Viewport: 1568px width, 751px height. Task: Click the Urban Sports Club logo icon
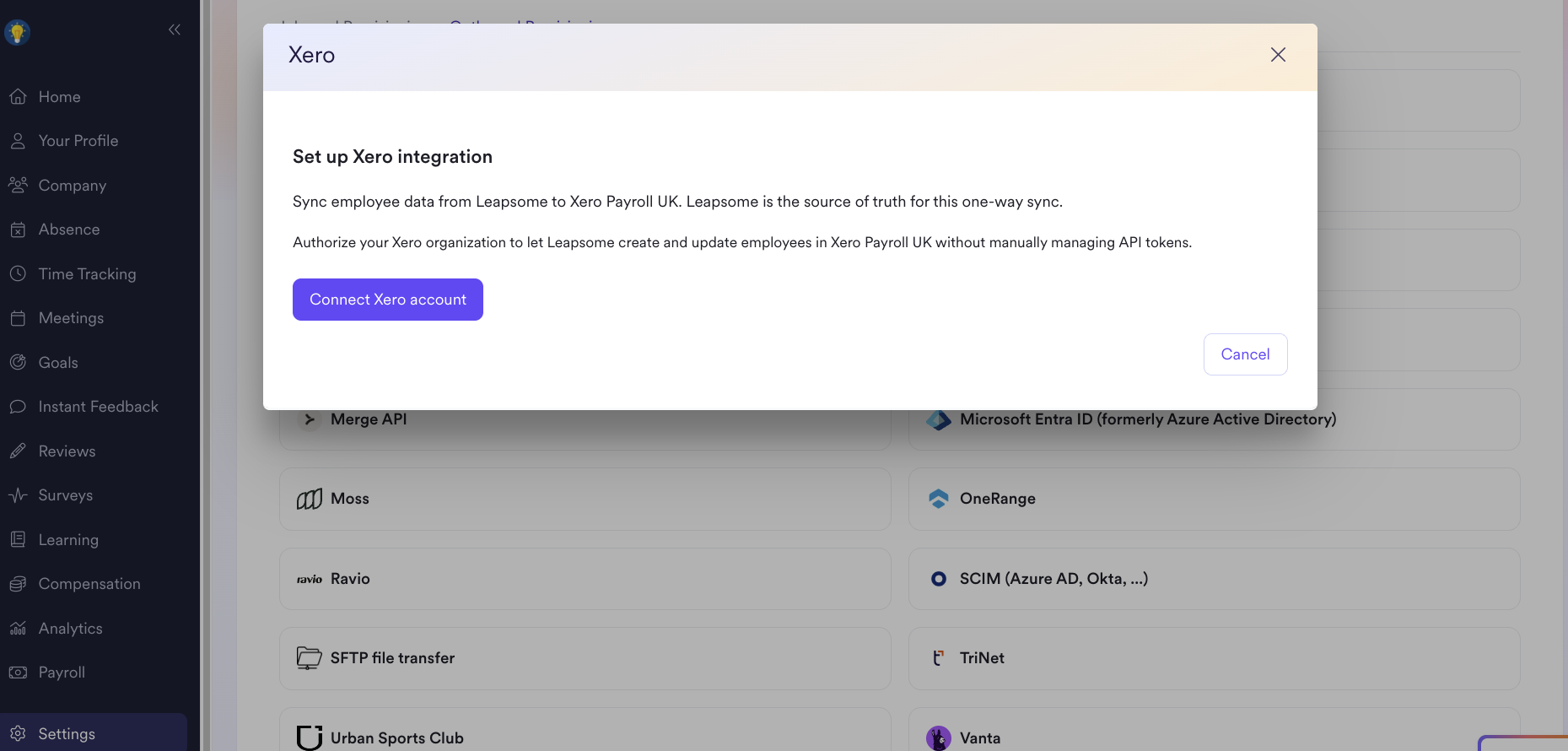310,737
